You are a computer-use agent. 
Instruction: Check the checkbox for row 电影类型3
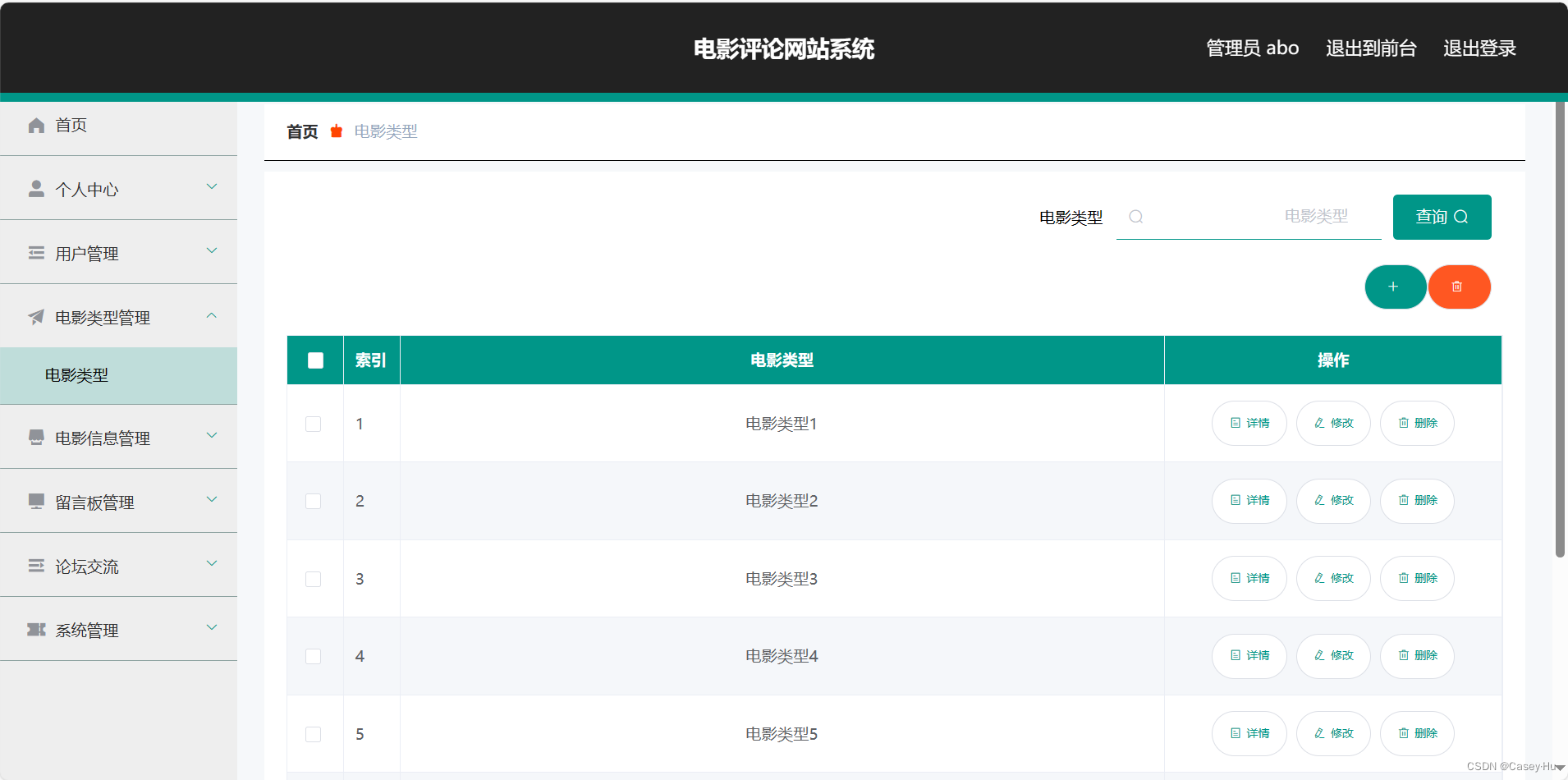(313, 579)
